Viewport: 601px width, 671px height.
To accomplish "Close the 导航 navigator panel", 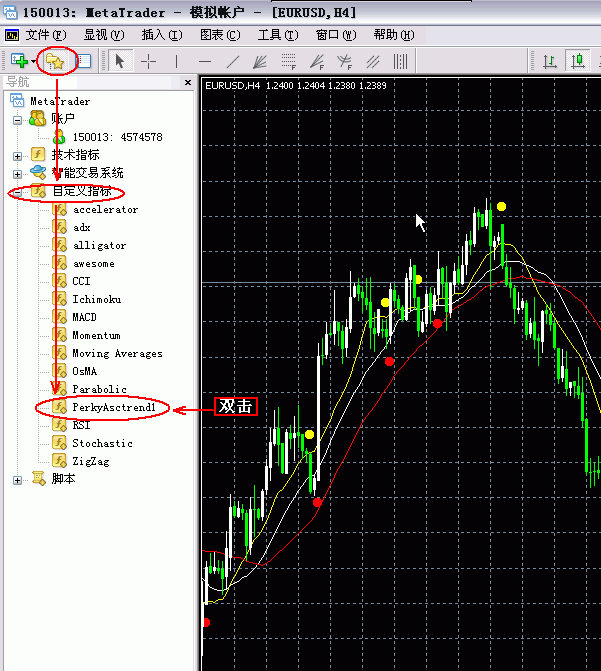I will (x=188, y=82).
